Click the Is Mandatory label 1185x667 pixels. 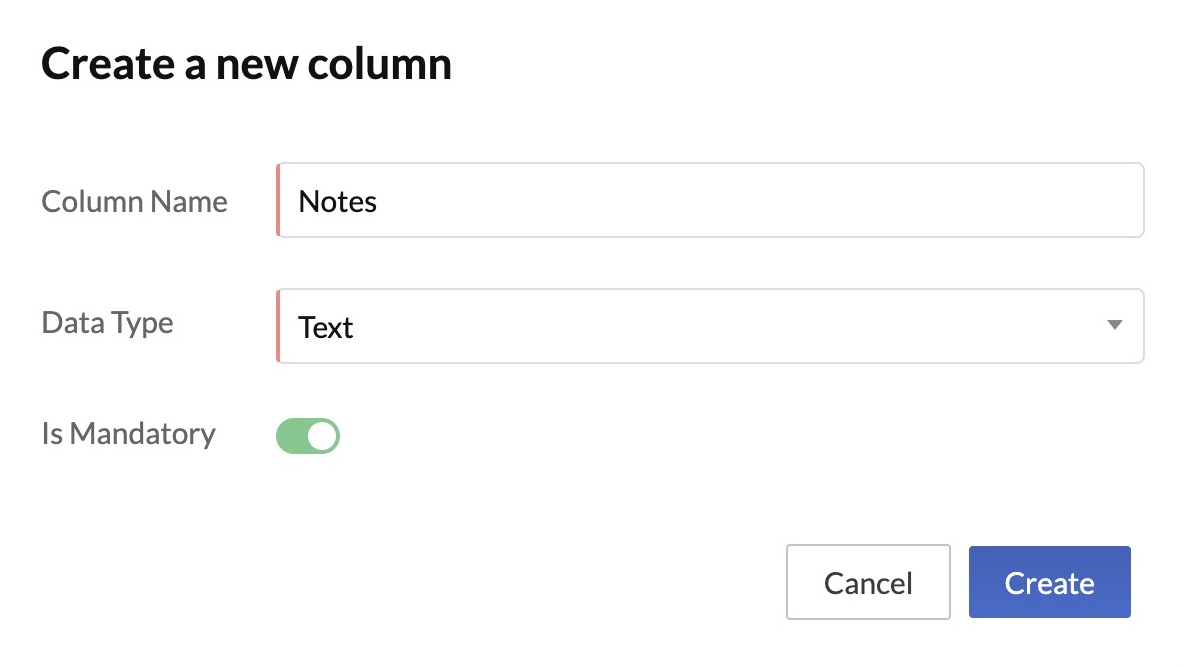pos(127,434)
